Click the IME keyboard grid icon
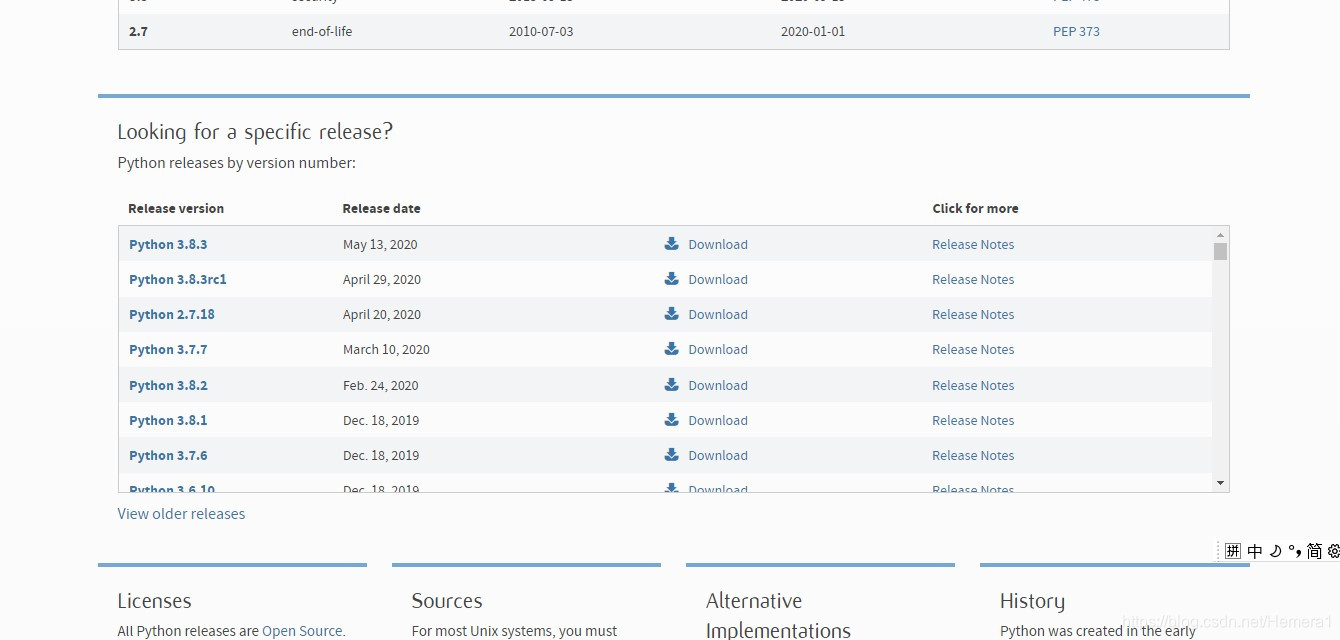The image size is (1340, 640). [x=1233, y=551]
